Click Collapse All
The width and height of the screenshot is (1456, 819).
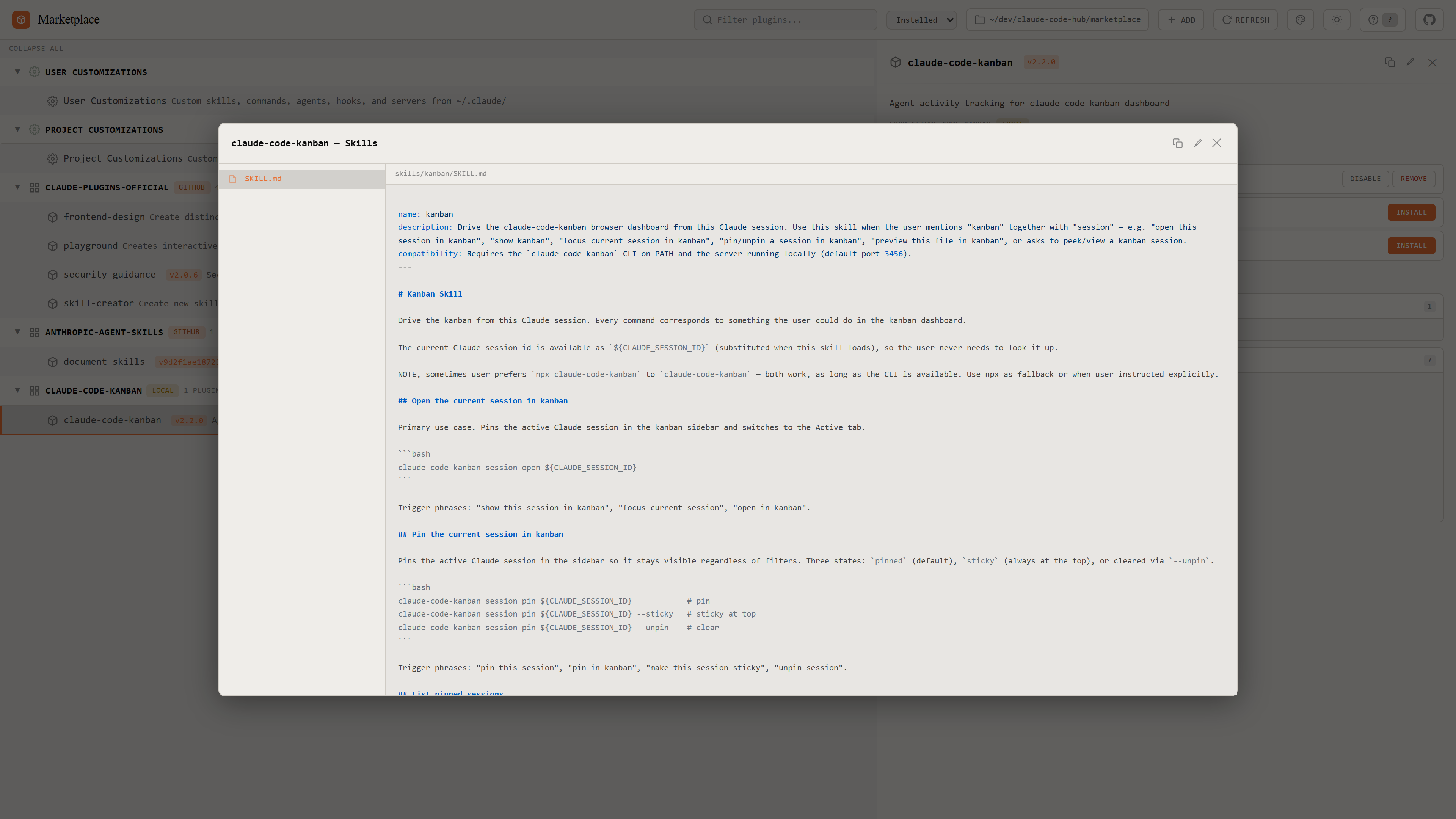(x=36, y=49)
